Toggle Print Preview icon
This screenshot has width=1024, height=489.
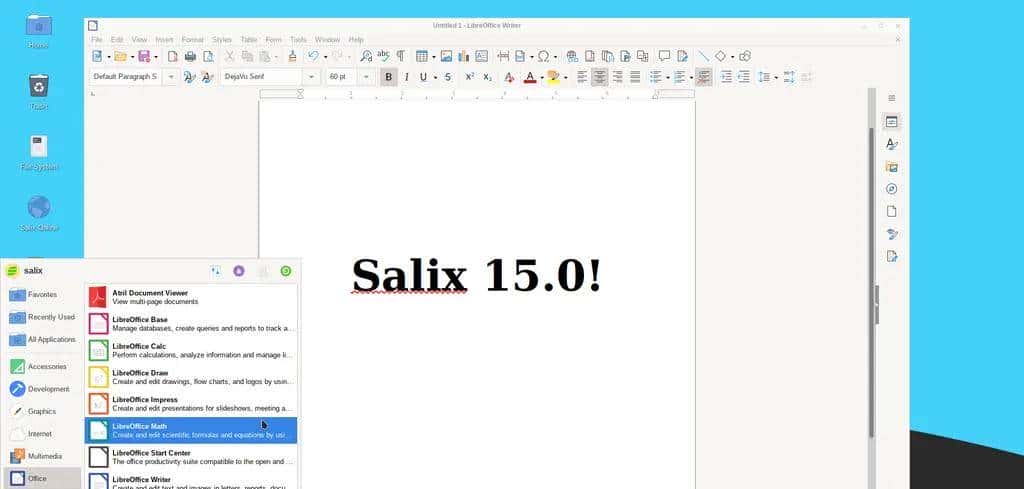click(x=208, y=56)
